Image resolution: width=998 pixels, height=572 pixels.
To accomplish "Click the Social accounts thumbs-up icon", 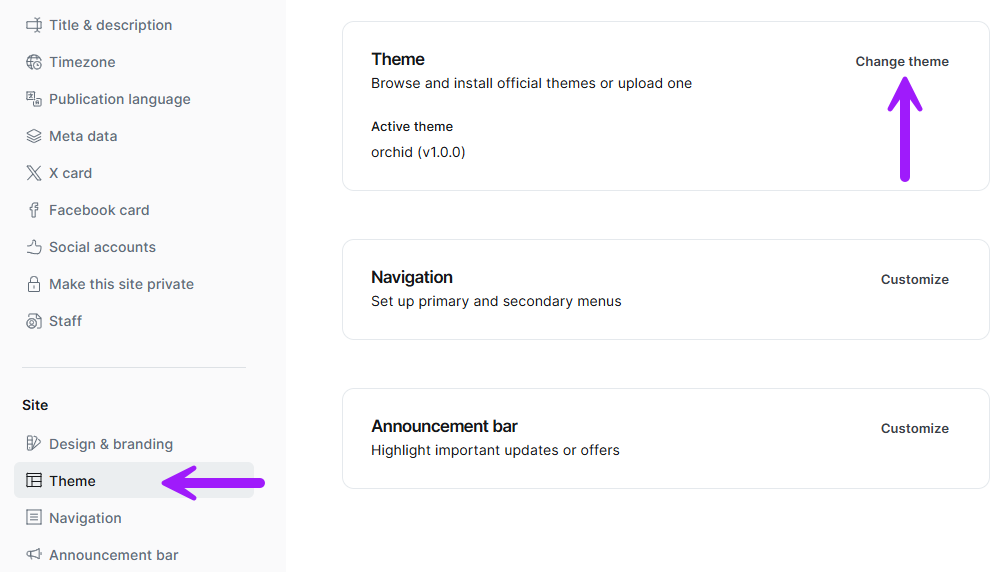I will coord(34,247).
